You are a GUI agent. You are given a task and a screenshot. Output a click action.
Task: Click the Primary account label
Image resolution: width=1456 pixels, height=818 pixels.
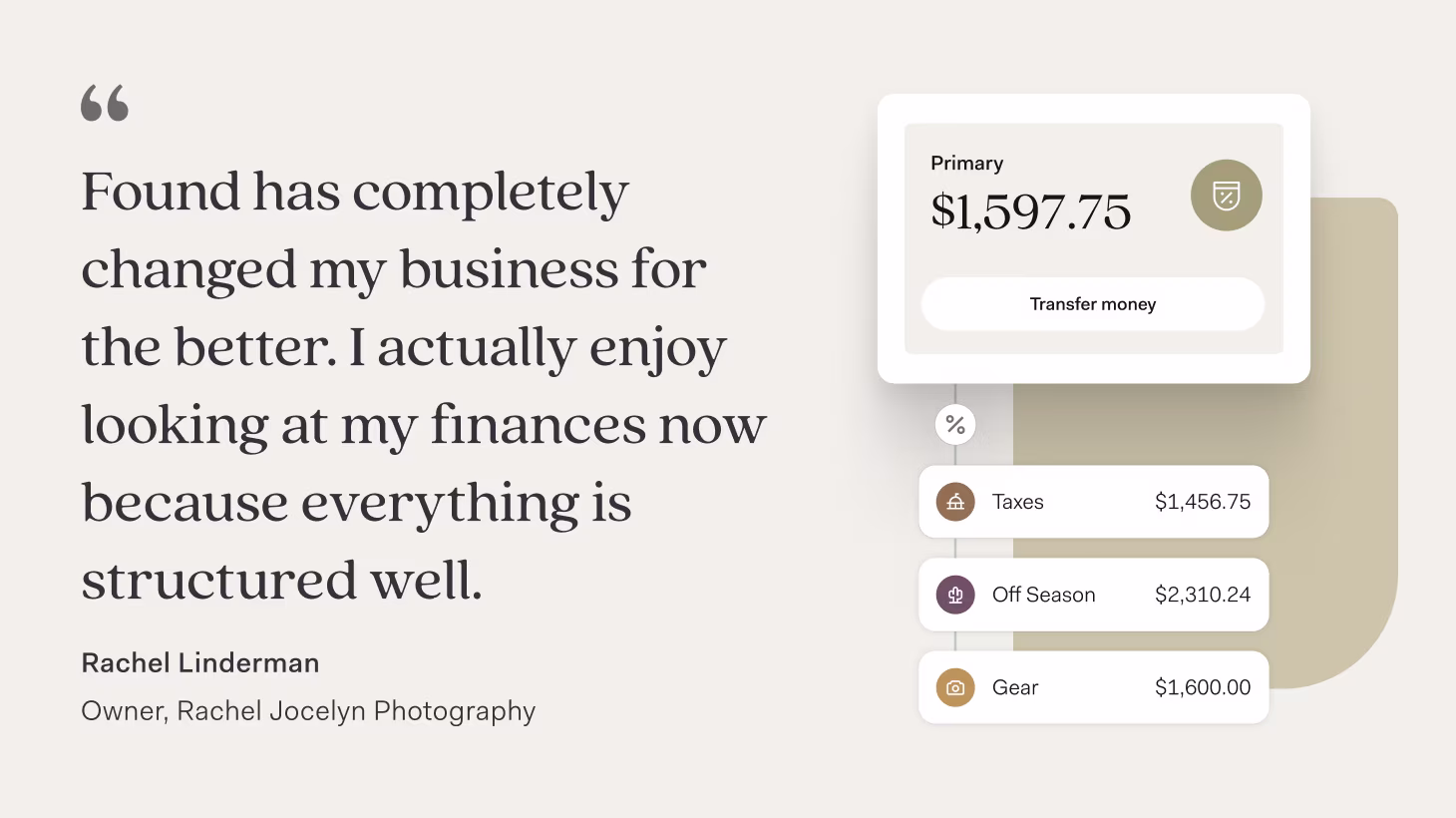pyautogui.click(x=967, y=164)
